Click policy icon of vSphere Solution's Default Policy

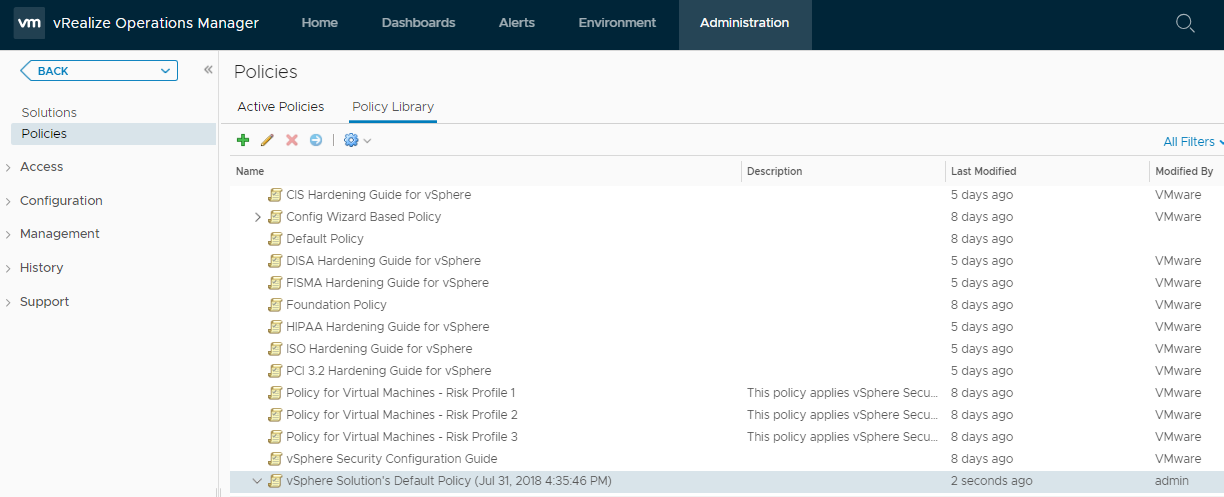pyautogui.click(x=275, y=481)
